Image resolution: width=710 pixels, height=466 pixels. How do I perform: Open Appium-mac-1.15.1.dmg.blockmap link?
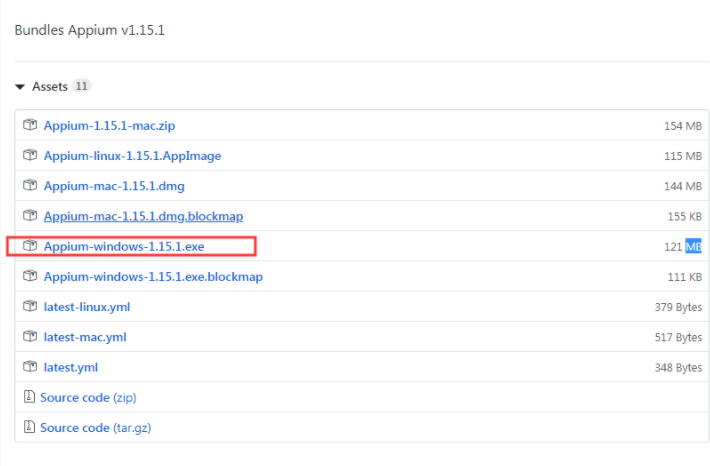pos(143,216)
